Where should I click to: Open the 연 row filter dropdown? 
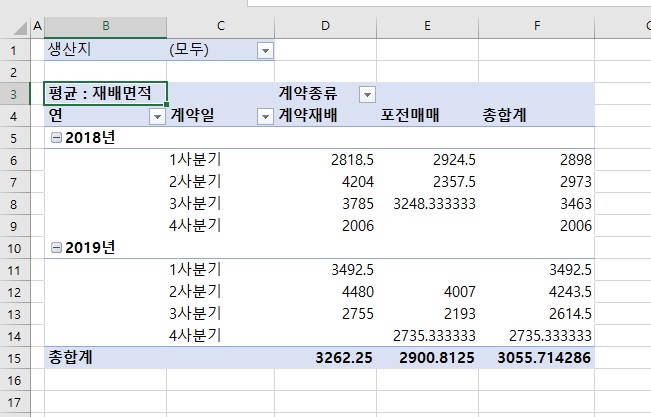coord(157,117)
